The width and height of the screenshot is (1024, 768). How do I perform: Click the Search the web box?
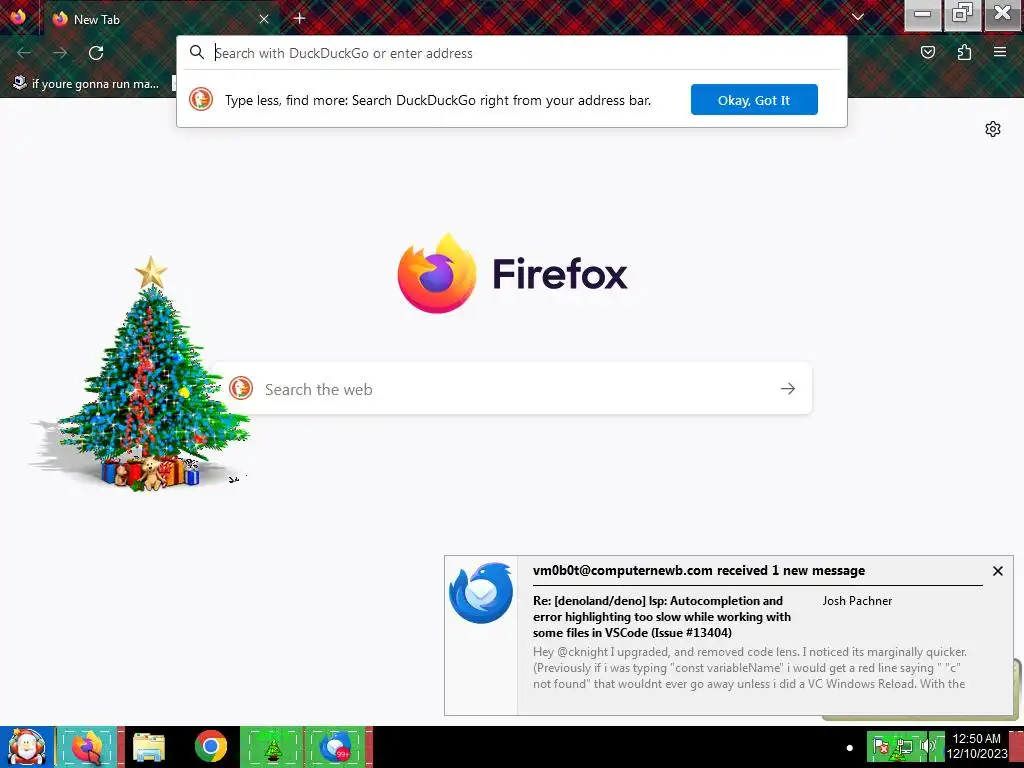click(512, 389)
